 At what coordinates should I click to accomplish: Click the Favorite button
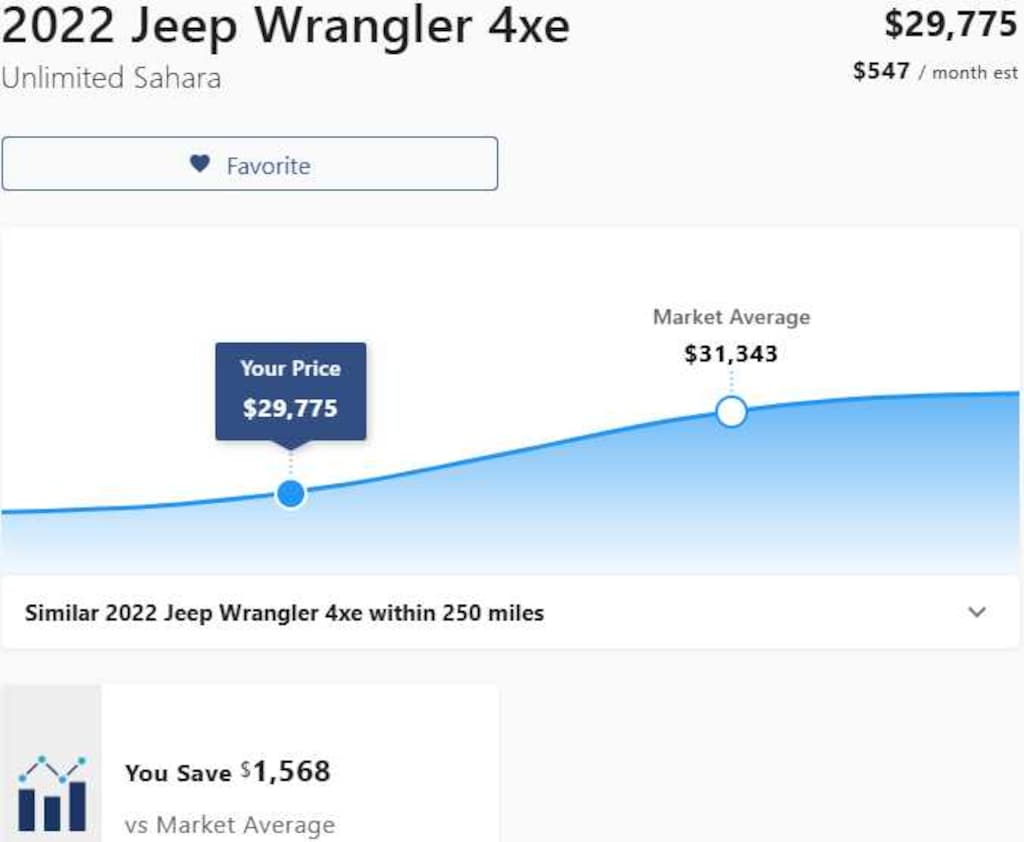point(250,163)
